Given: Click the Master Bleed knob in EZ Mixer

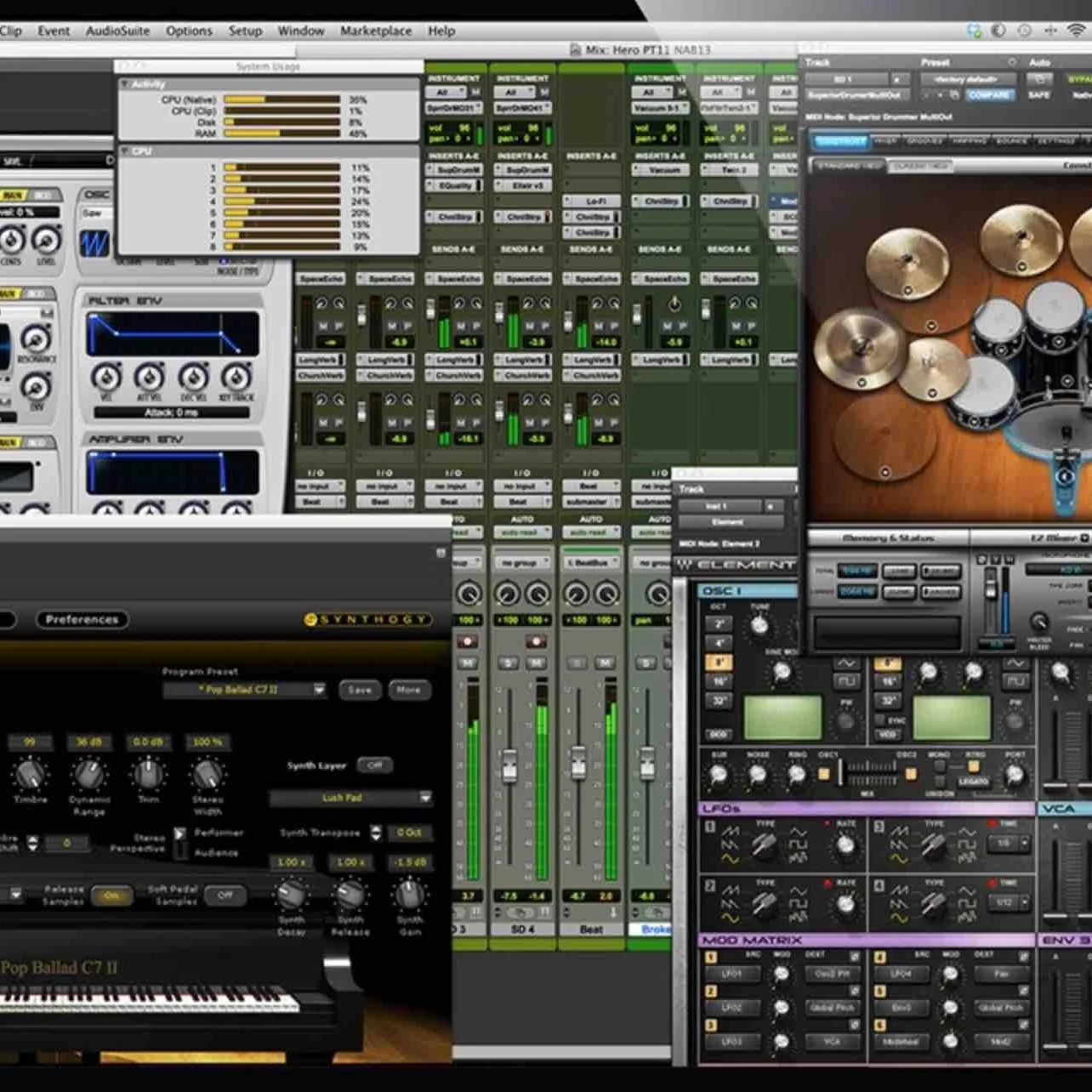Looking at the screenshot, I should [x=1039, y=623].
